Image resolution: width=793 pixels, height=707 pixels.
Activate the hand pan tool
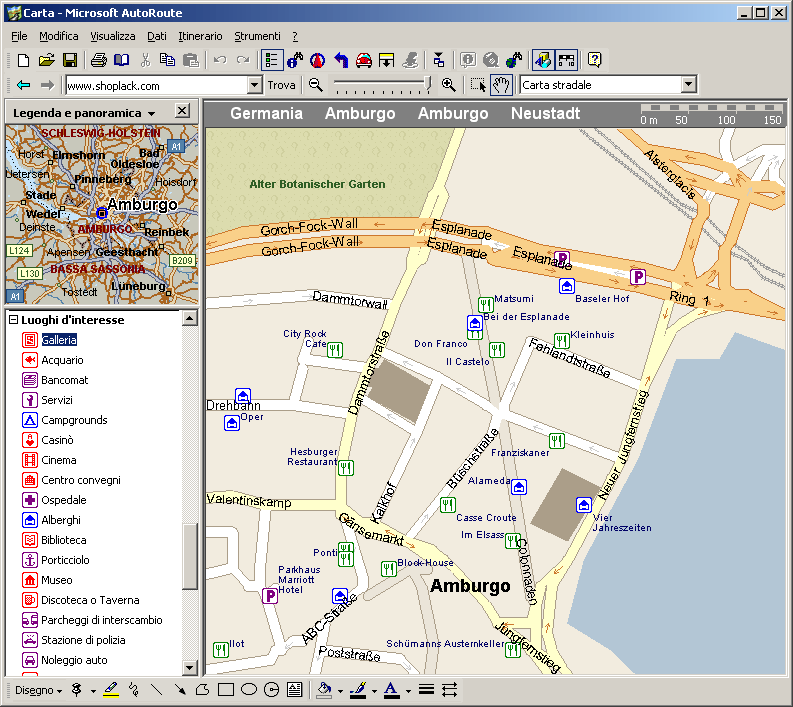[501, 85]
